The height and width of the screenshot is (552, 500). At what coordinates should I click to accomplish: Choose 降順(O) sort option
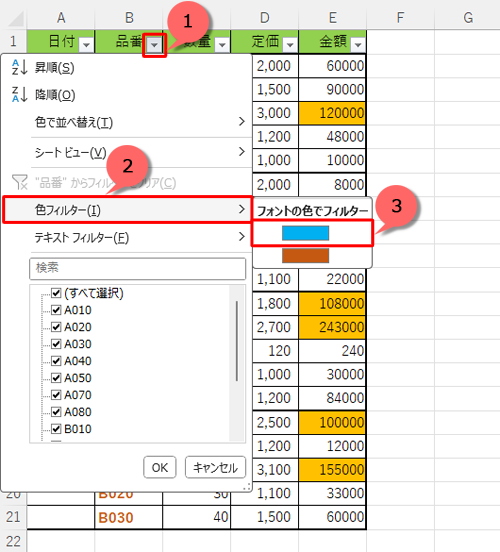click(x=127, y=95)
